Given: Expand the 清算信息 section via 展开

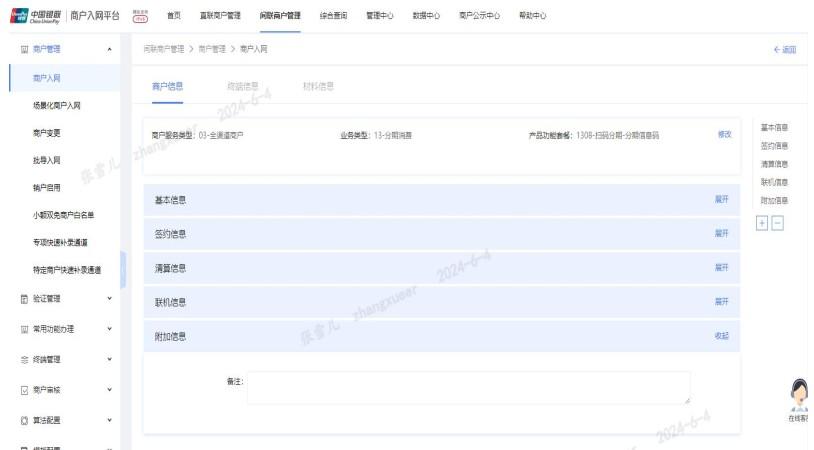Looking at the screenshot, I should coord(721,268).
